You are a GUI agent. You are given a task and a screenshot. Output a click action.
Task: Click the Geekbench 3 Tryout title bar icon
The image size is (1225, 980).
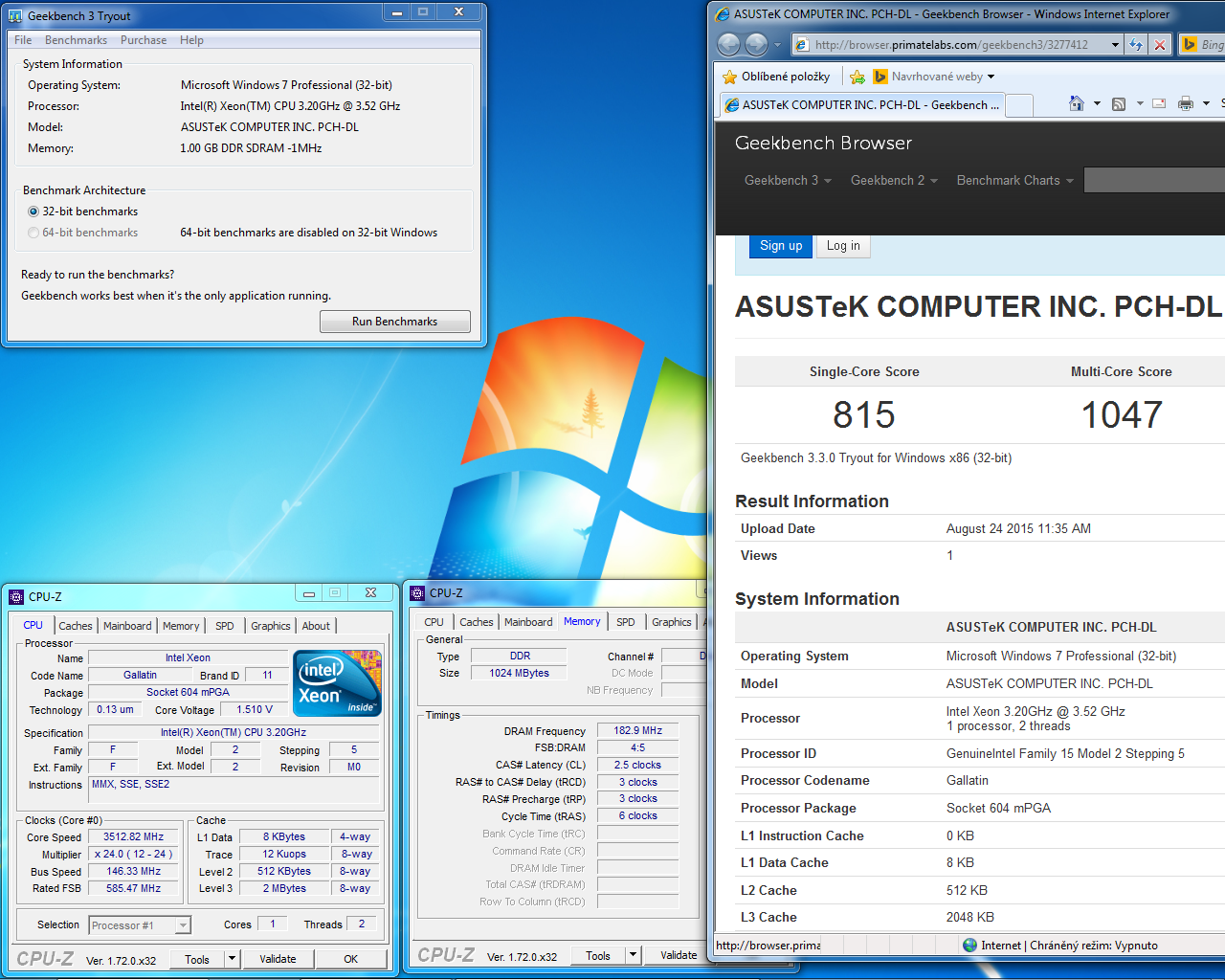(15, 16)
